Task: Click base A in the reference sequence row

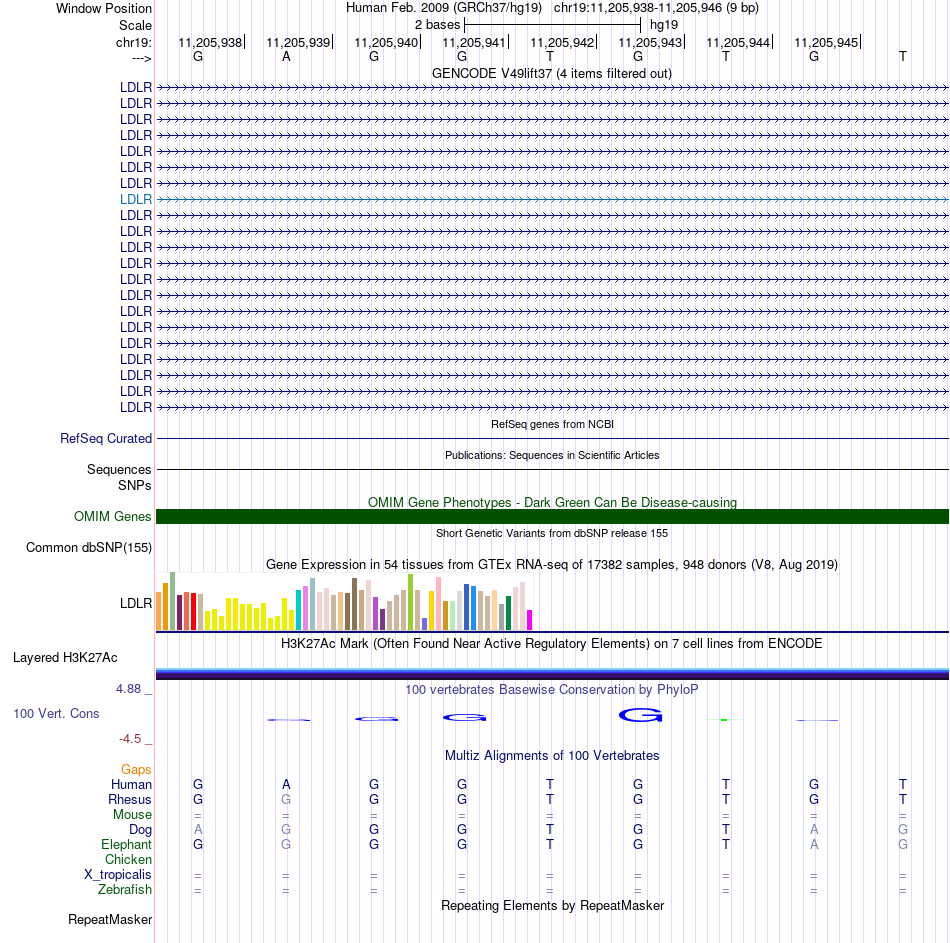Action: [286, 56]
